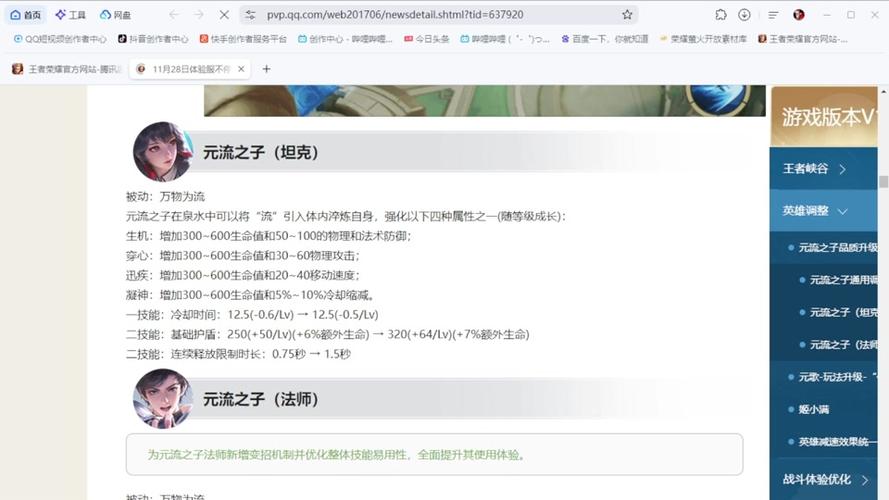Click the 元流之子（法师）heading
Screen dimensions: 889x500
(261, 399)
